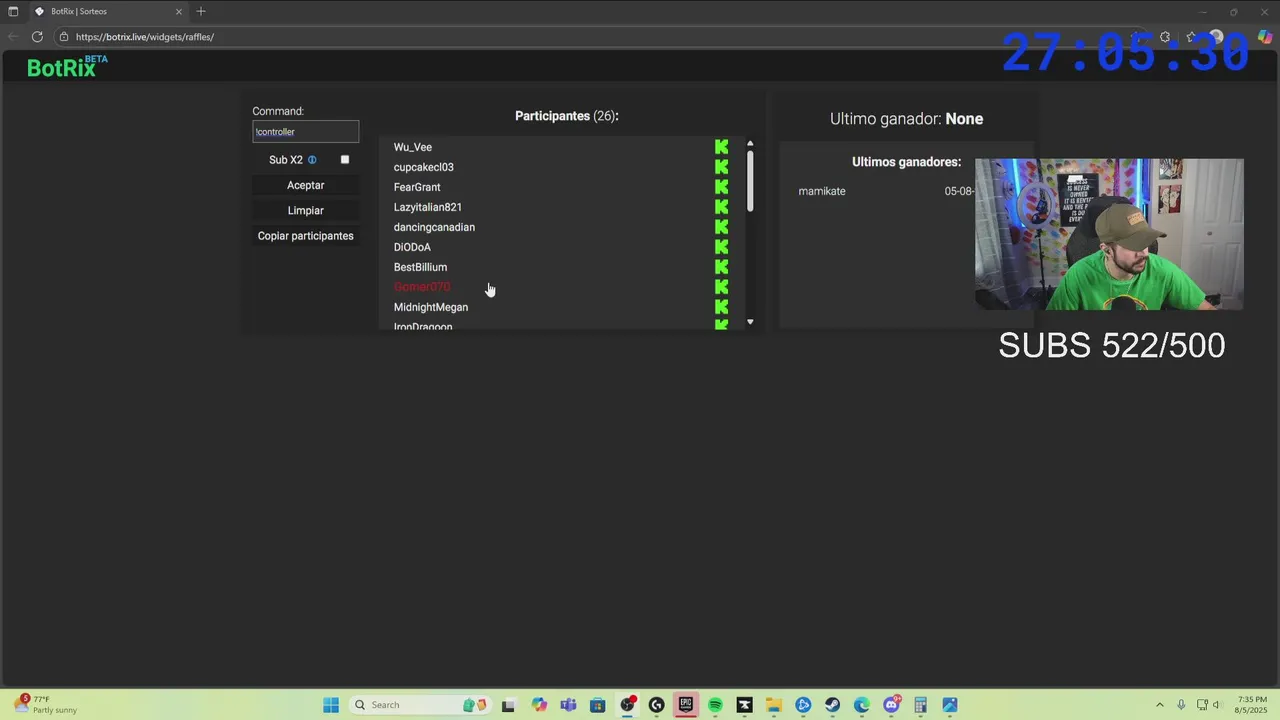Click the Participantes (26) heading
Viewport: 1280px width, 720px height.
(x=567, y=116)
